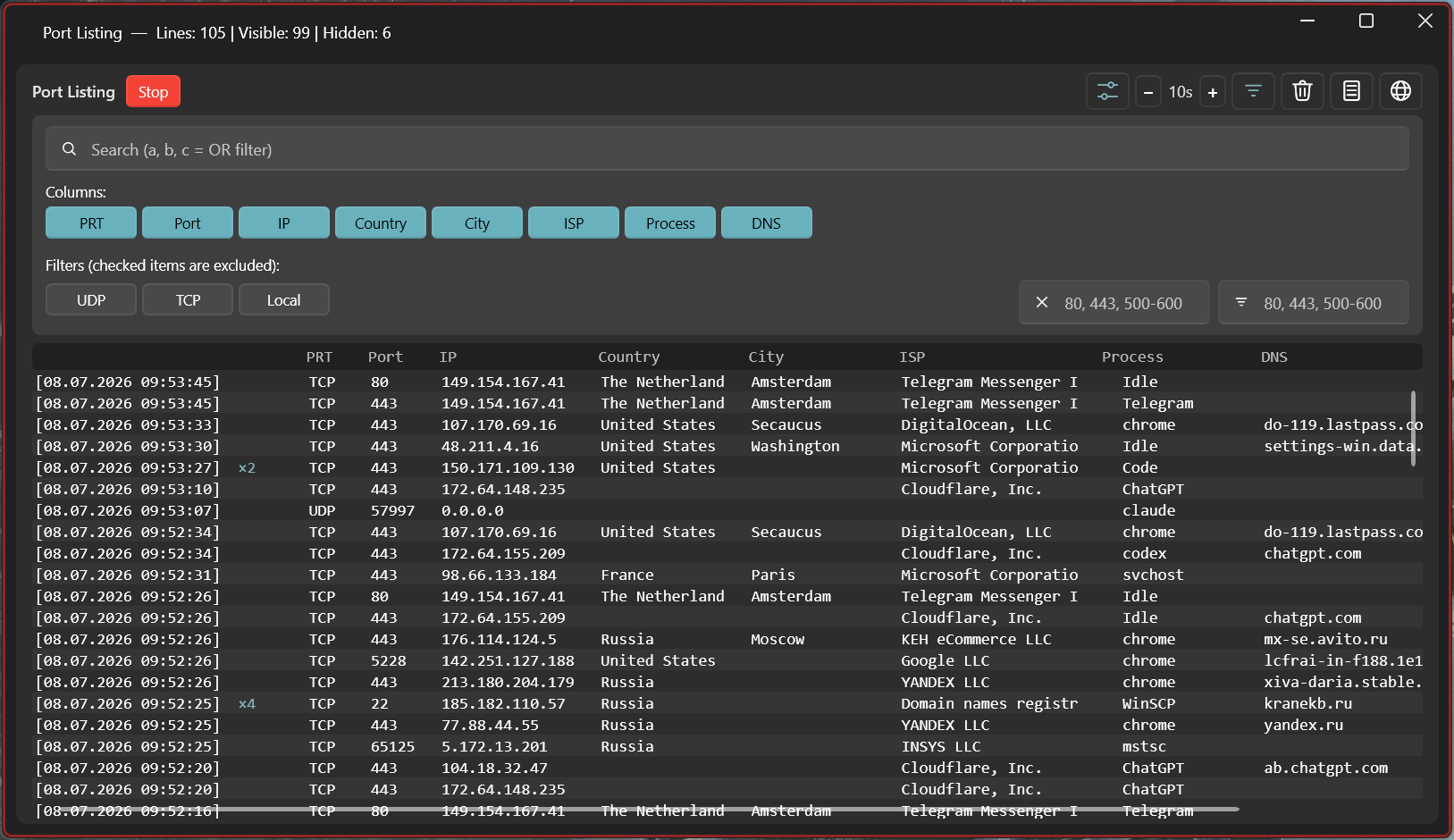The height and width of the screenshot is (840, 1454).
Task: Click the codex process cell
Action: tap(1145, 553)
